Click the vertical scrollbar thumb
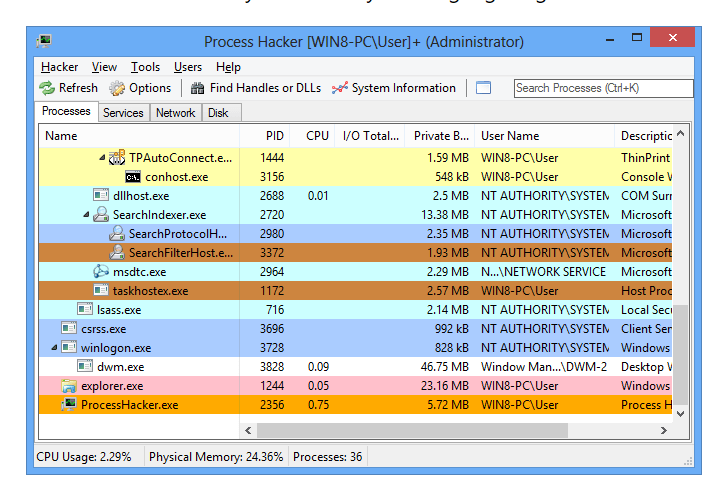 click(x=680, y=354)
